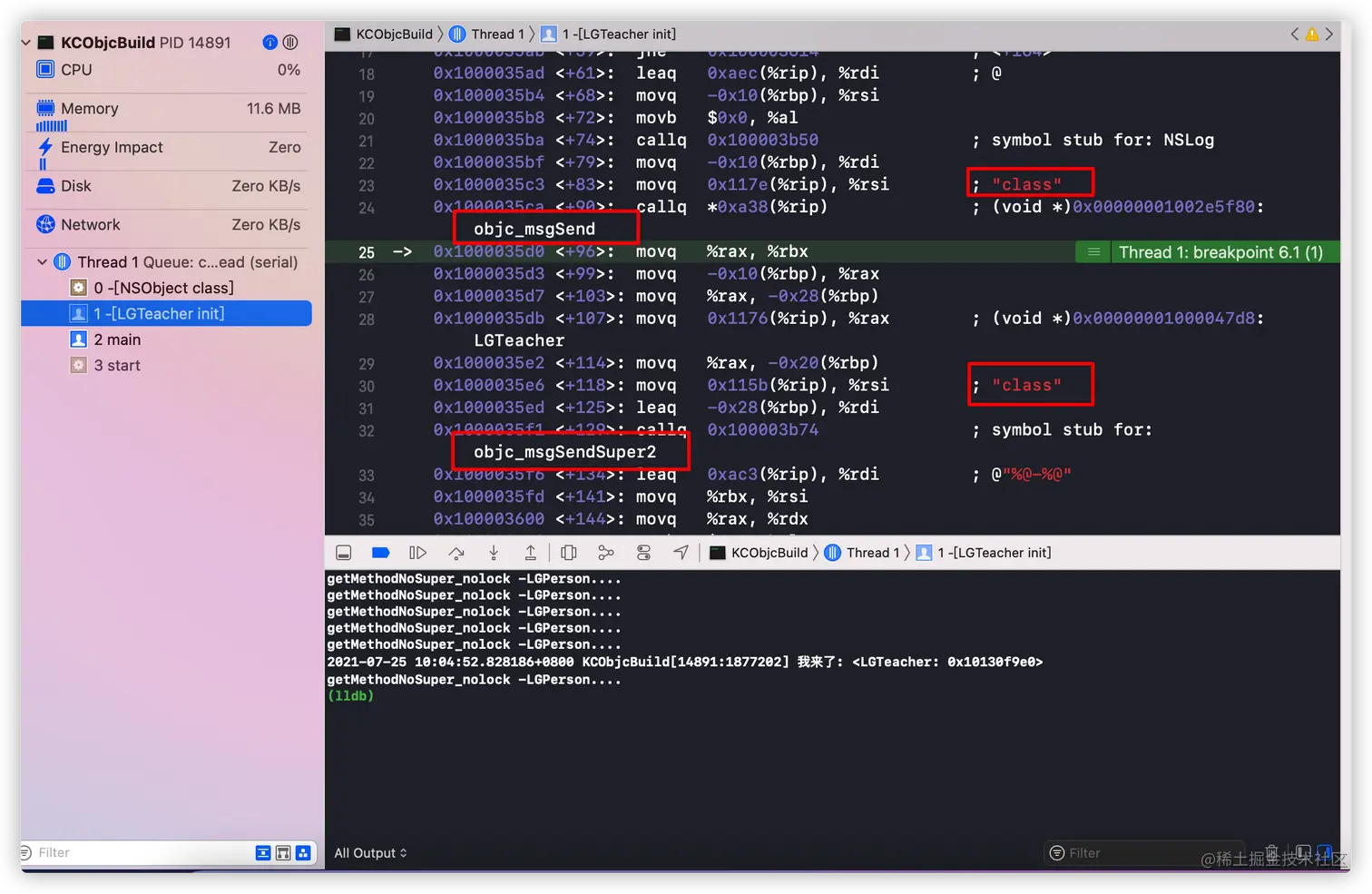The width and height of the screenshot is (1372, 894).
Task: Open the Environment Overrides control
Action: 643,553
